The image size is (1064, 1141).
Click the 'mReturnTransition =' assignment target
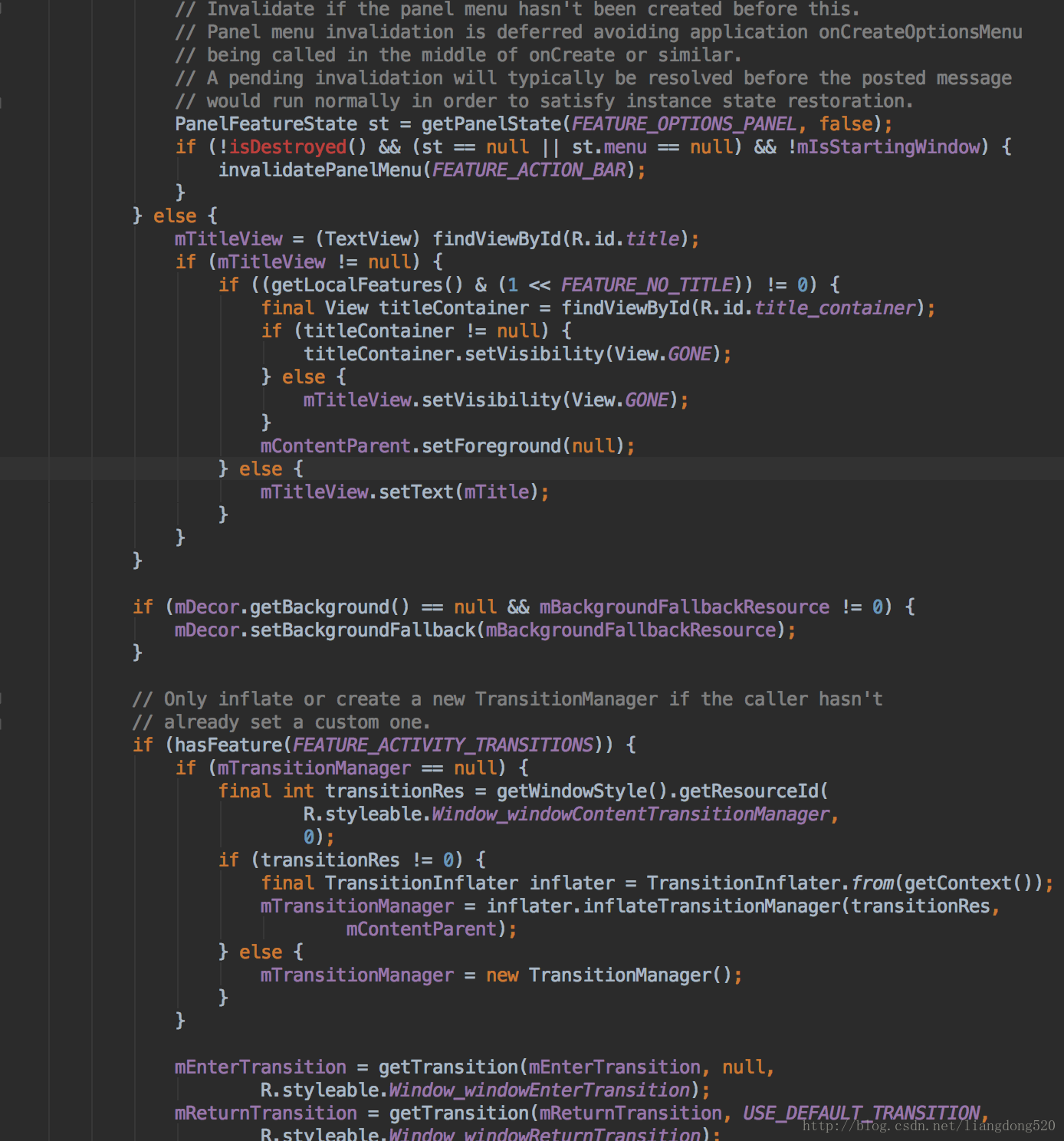coord(266,1113)
